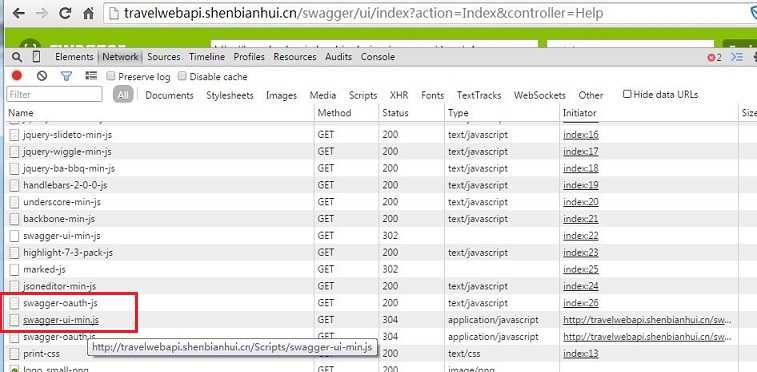Open the Resources tab
Screen dimensions: 757x372
(x=295, y=57)
